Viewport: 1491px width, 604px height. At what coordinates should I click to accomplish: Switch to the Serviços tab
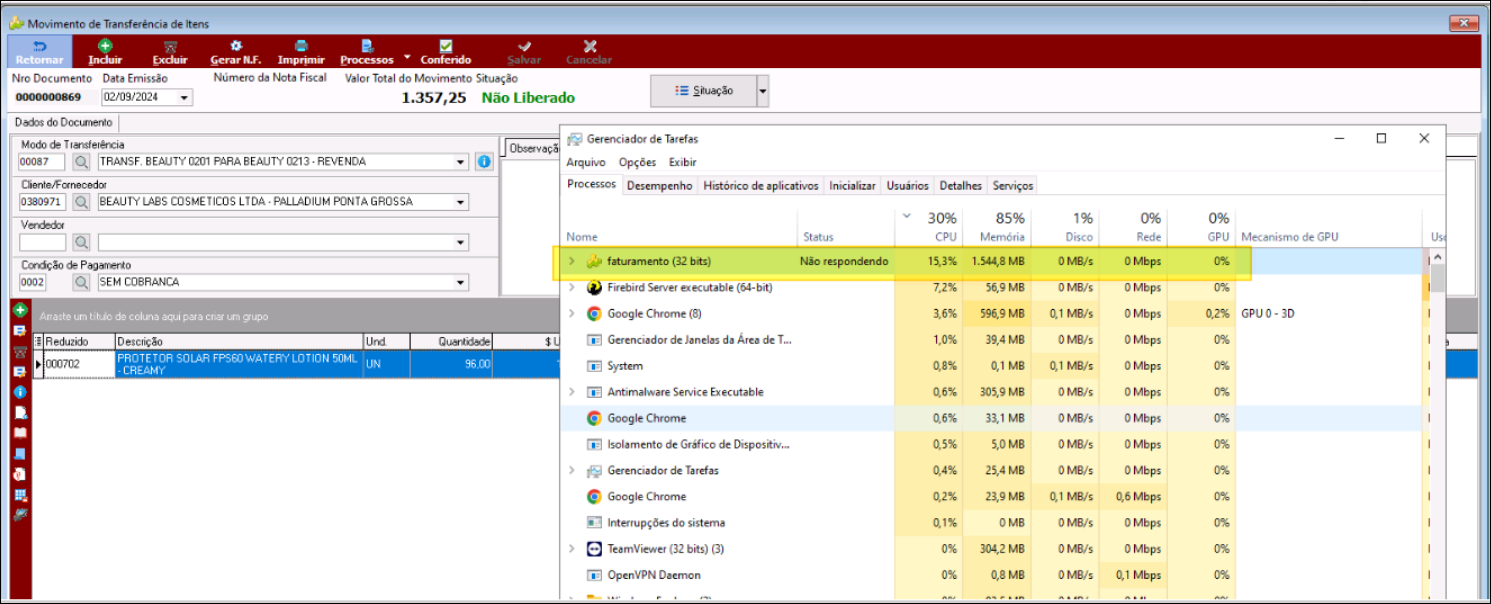point(1013,186)
